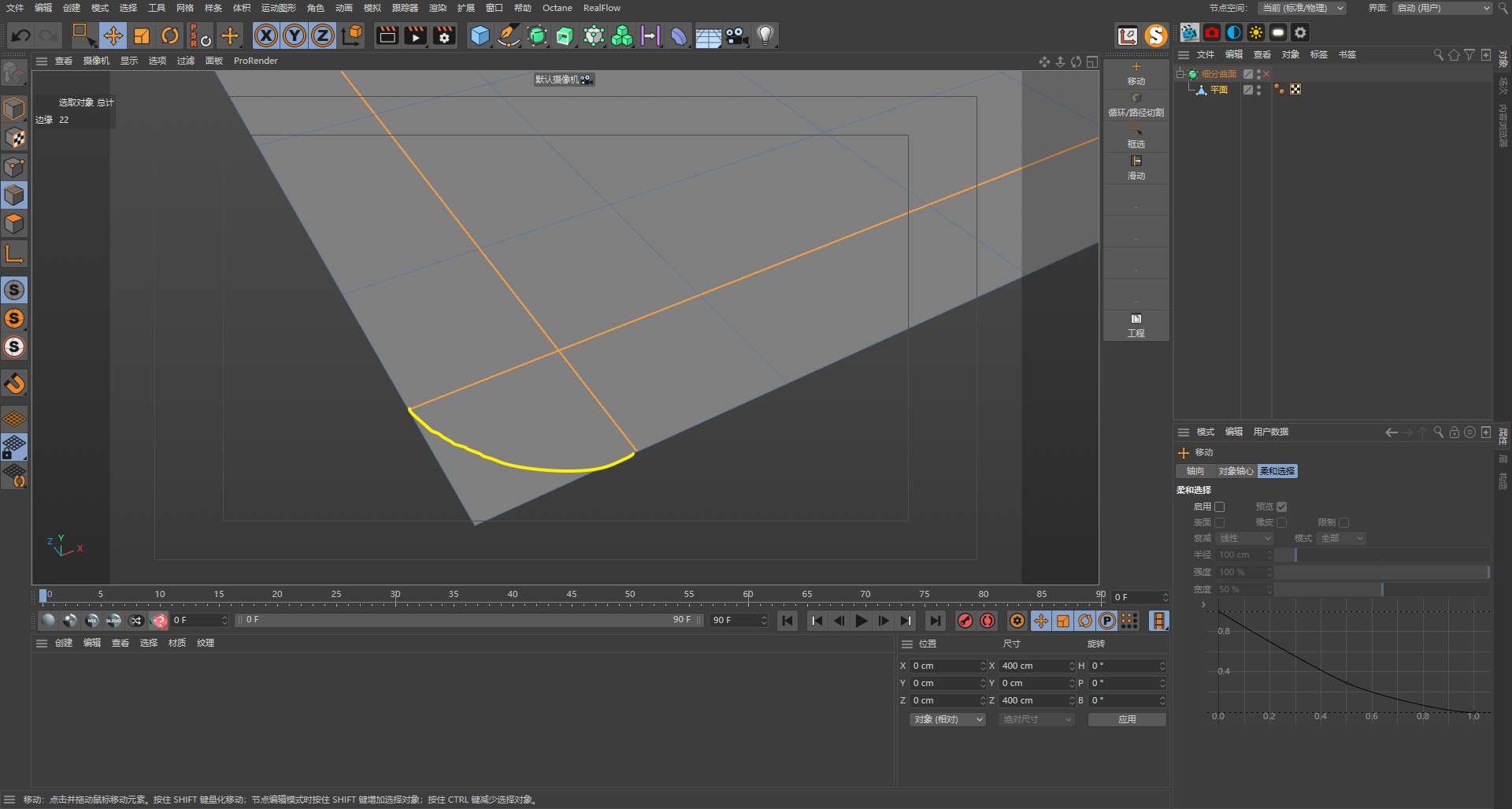Click the 滑动 tool button
1512x809 pixels.
(x=1136, y=168)
